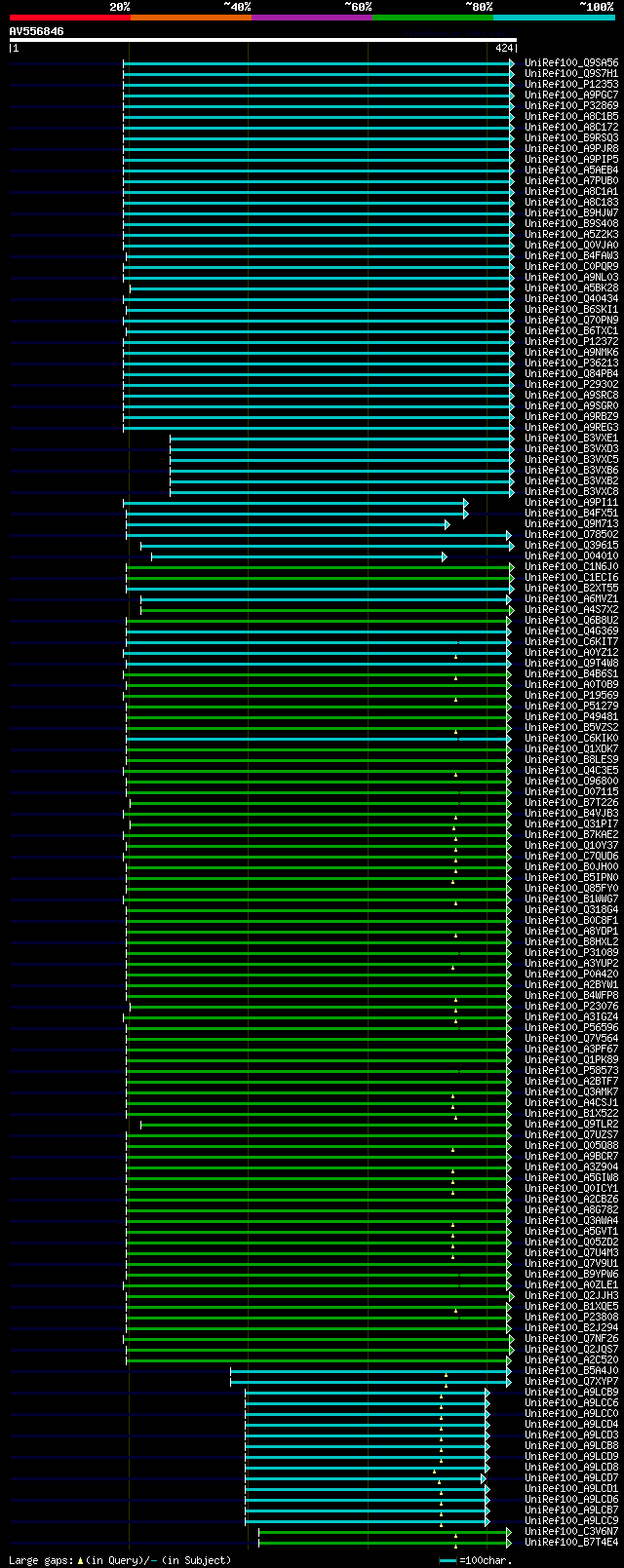Select hit label UniRef100_Q0VJA0

(571, 246)
